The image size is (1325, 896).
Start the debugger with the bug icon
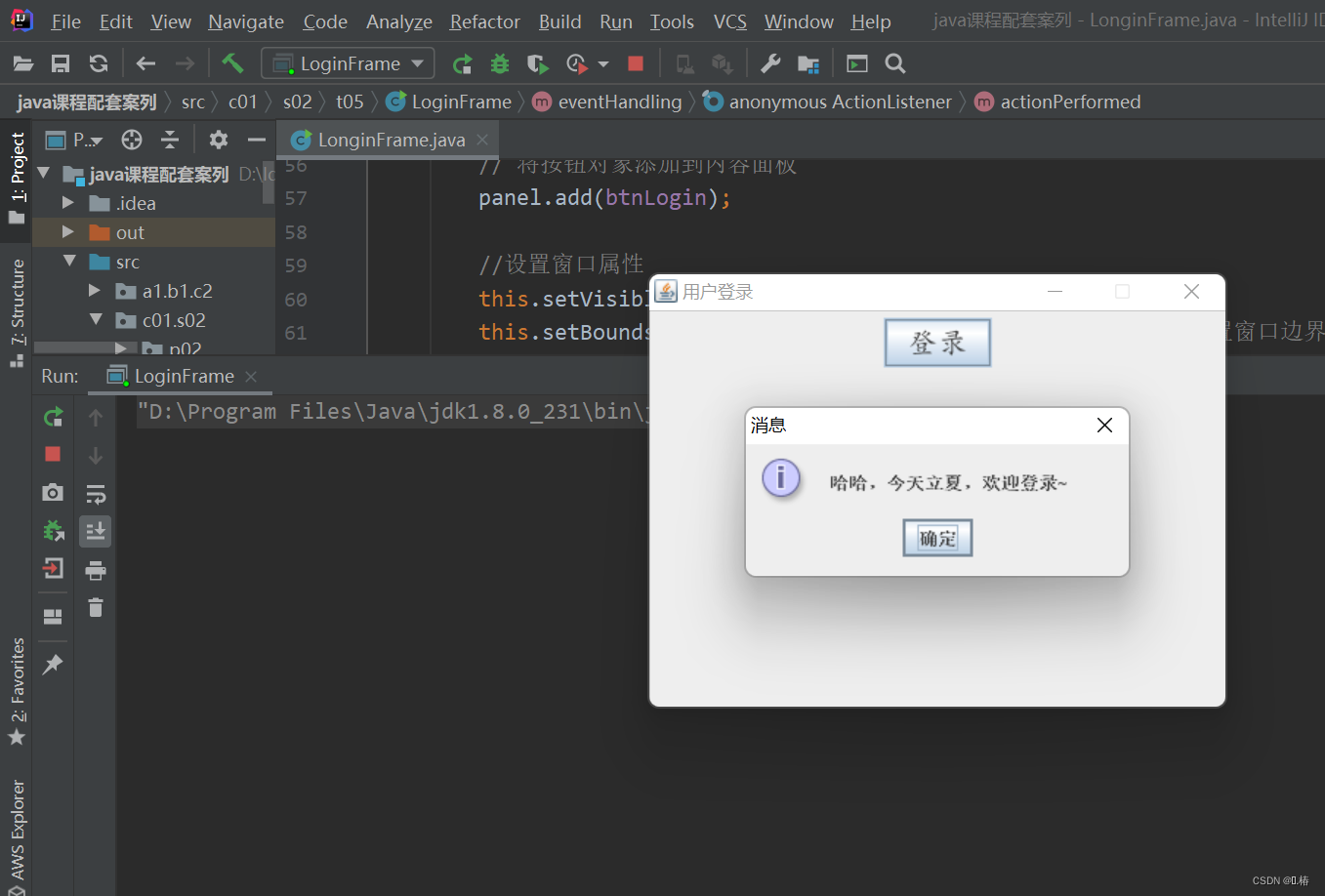click(500, 63)
